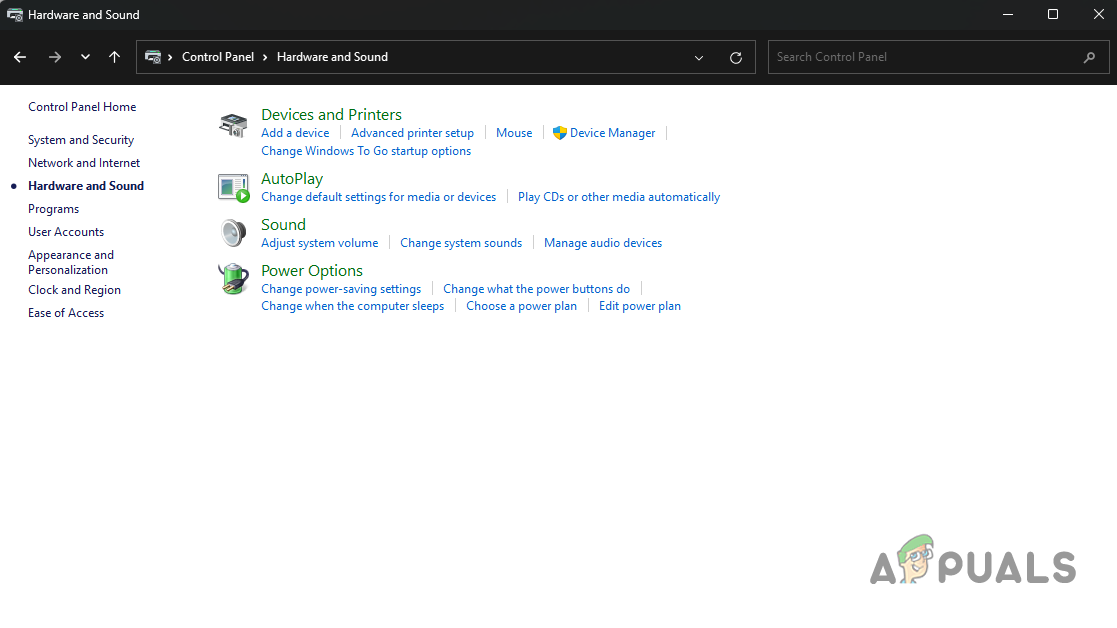
Task: Click the AutoPlay category icon
Action: (233, 187)
